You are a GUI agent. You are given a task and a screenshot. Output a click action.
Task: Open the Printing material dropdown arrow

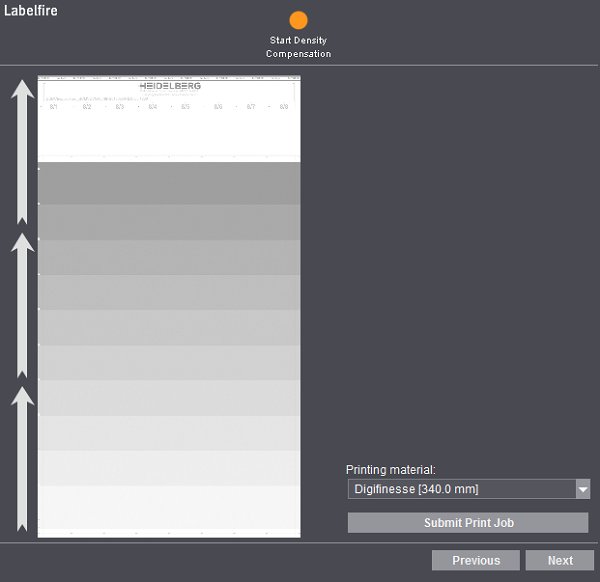583,489
